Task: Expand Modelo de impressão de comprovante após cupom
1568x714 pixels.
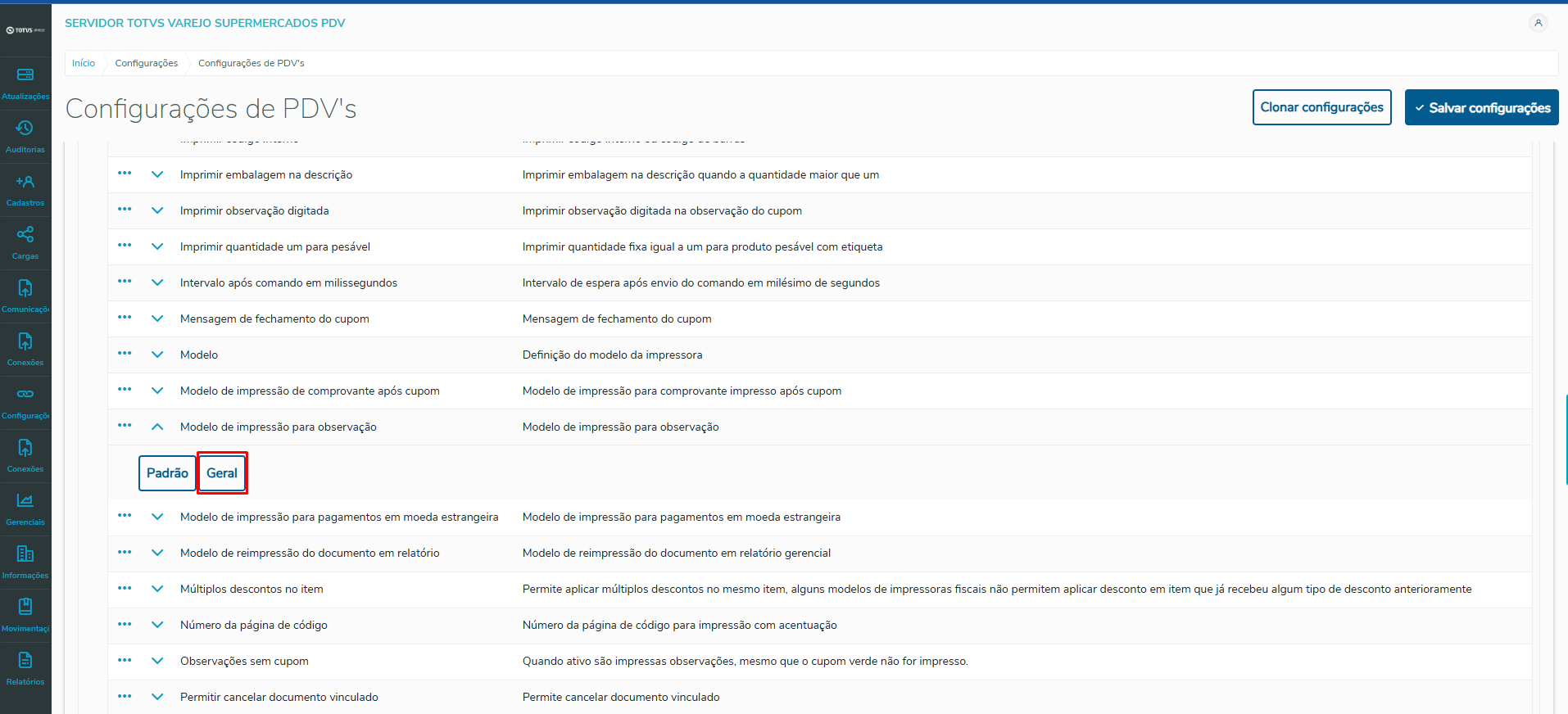Action: pyautogui.click(x=157, y=391)
